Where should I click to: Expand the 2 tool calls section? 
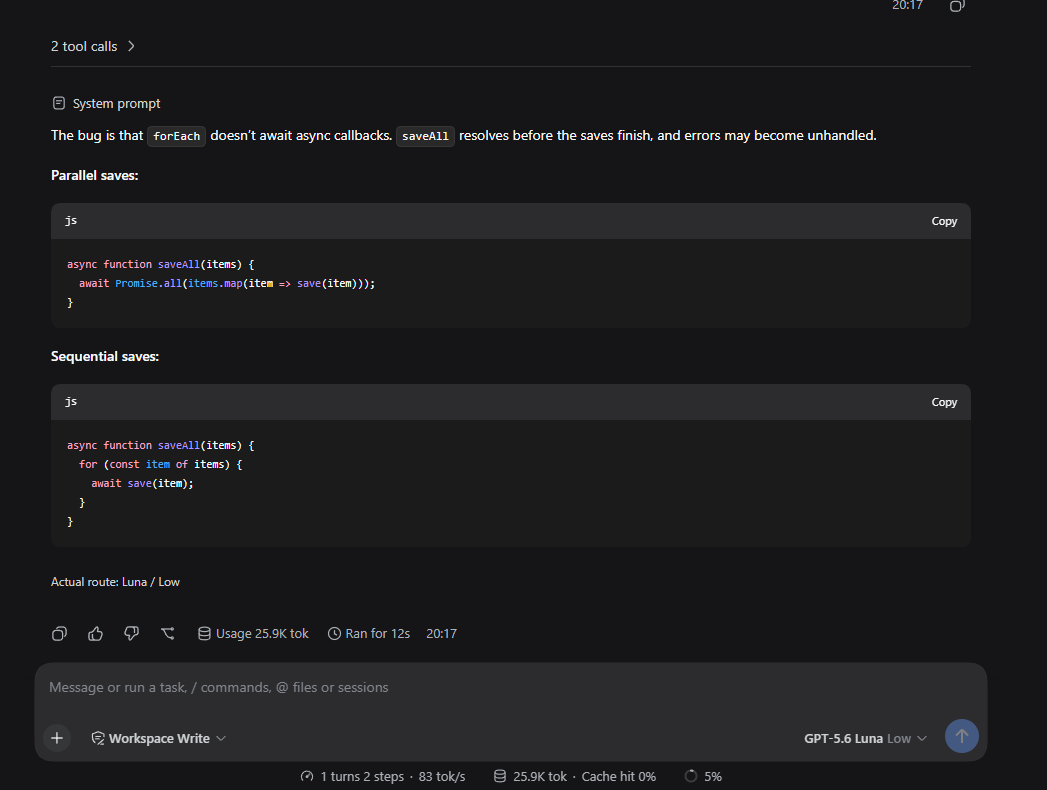(x=93, y=46)
